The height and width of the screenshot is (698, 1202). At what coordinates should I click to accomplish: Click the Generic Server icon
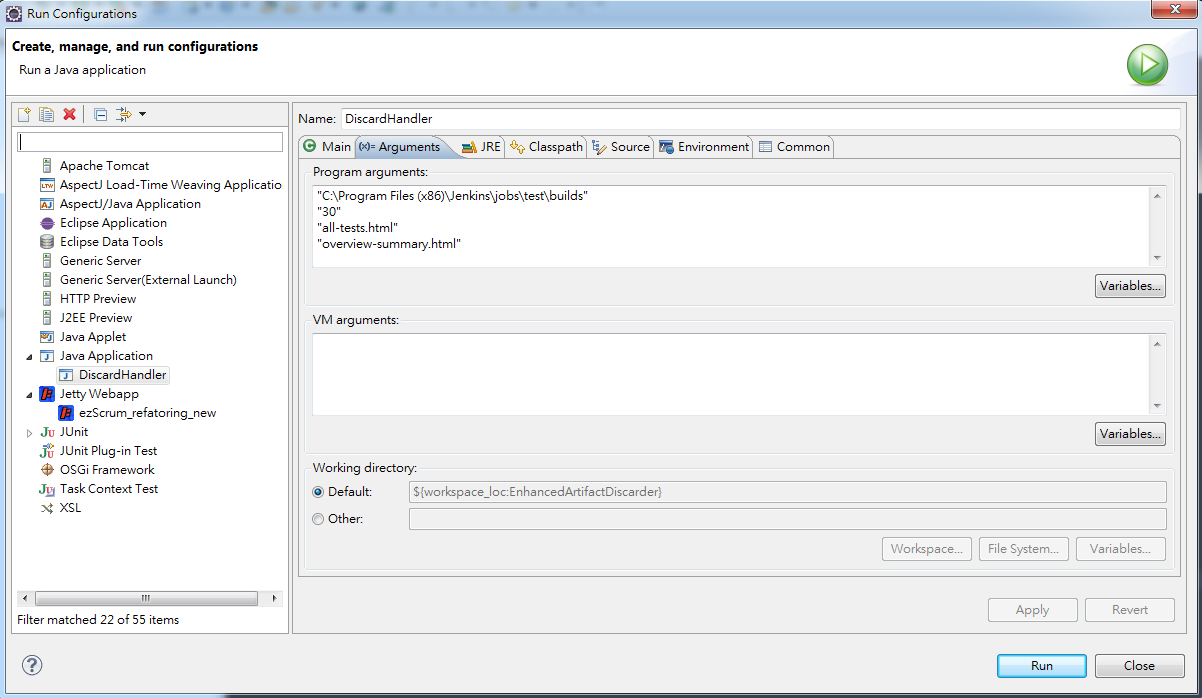pyautogui.click(x=47, y=261)
